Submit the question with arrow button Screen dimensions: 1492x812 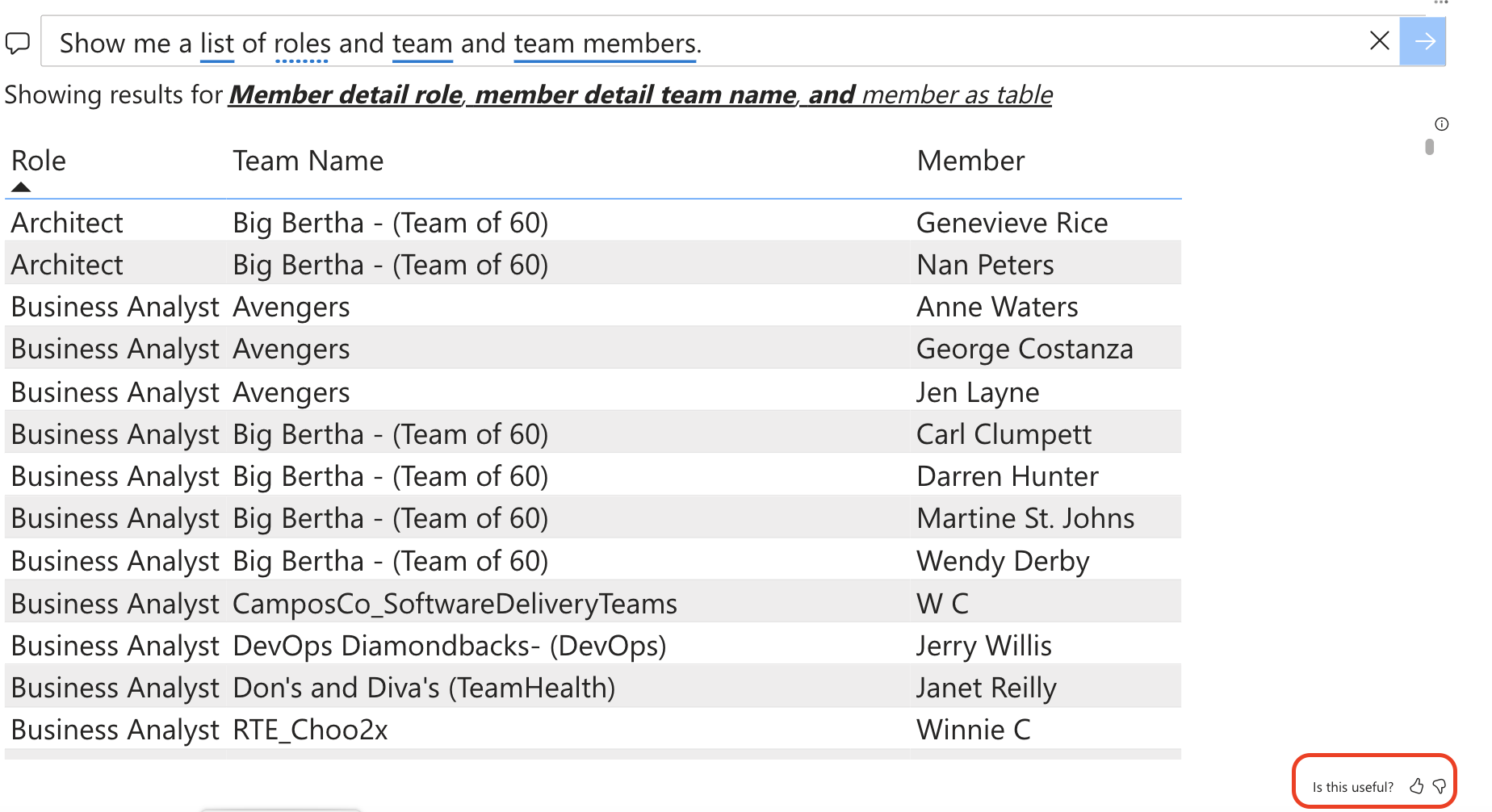1423,41
